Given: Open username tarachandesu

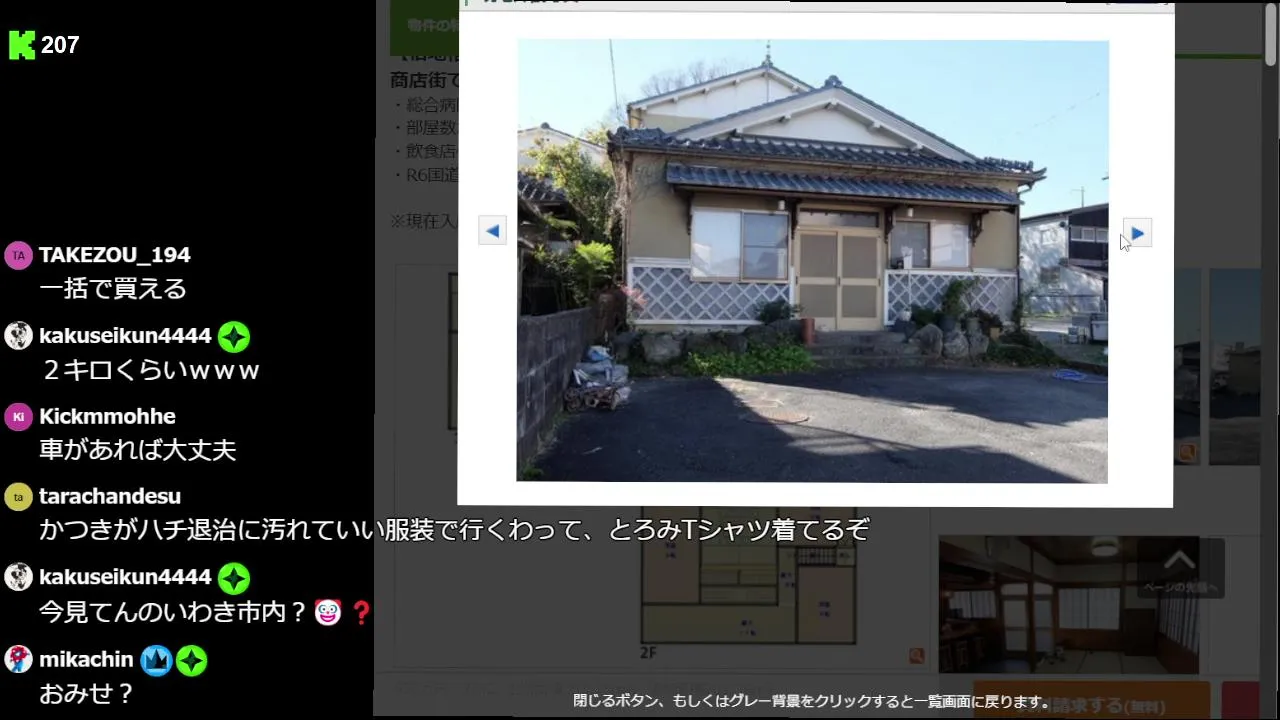Looking at the screenshot, I should coord(110,496).
